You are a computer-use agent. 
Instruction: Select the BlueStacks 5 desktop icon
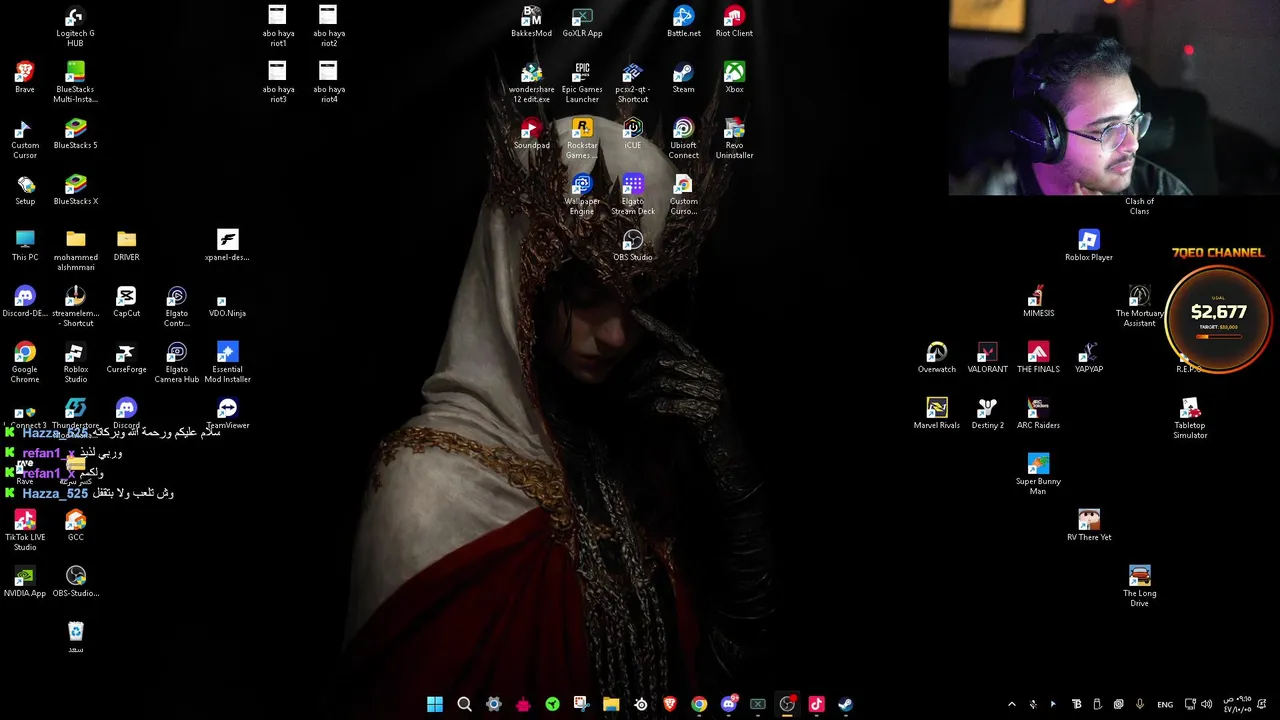click(x=75, y=134)
